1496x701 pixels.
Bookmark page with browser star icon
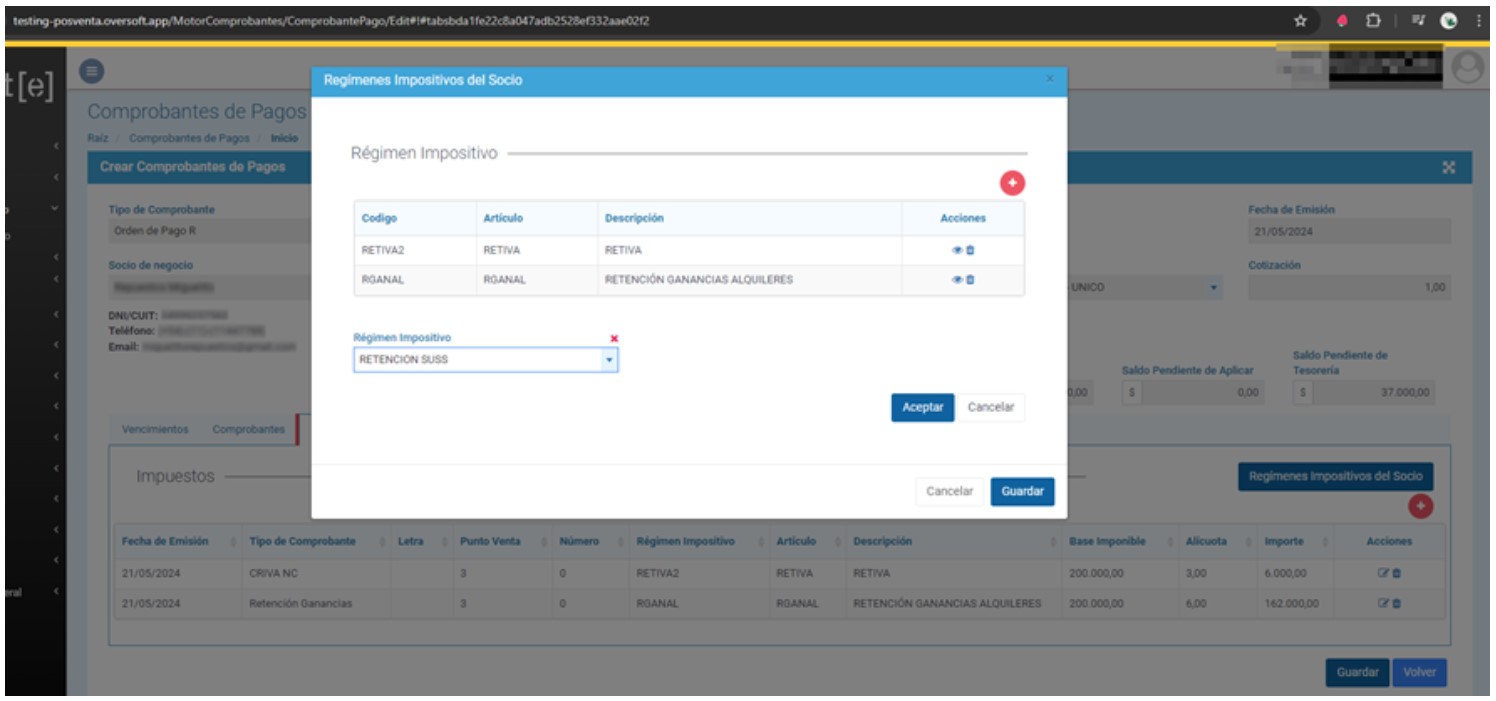coord(1301,22)
